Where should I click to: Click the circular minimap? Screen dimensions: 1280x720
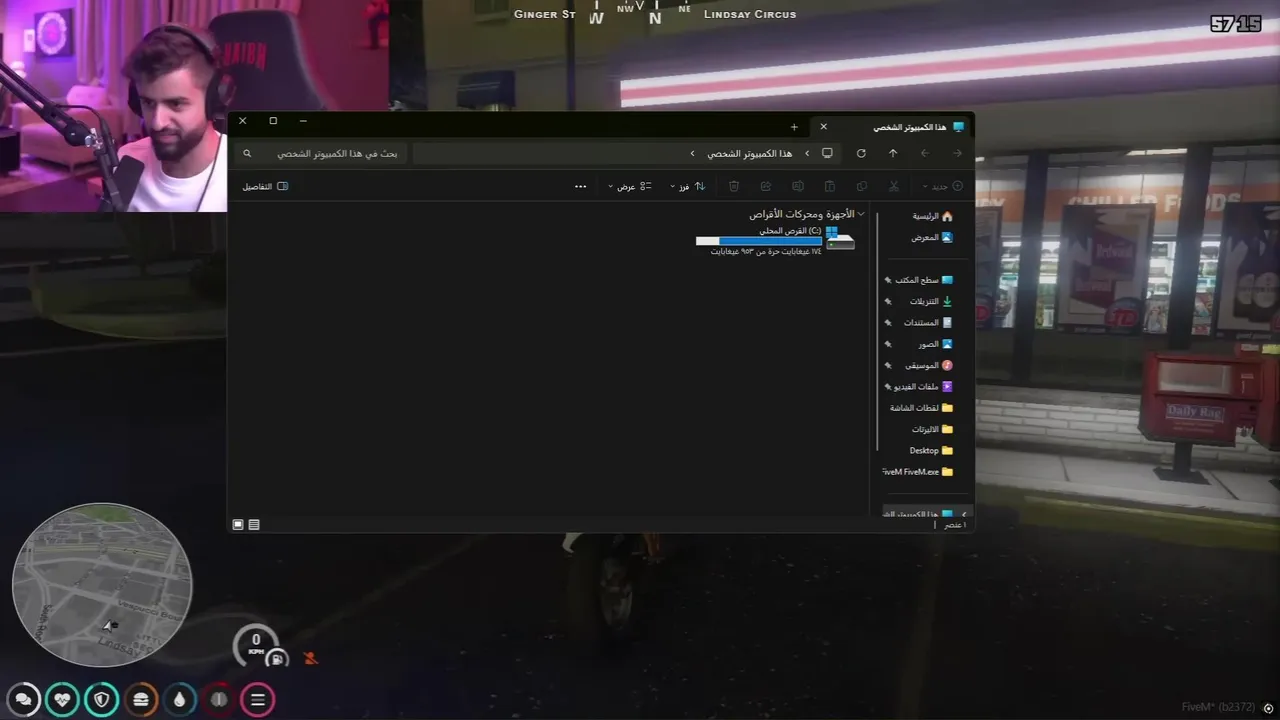click(102, 585)
